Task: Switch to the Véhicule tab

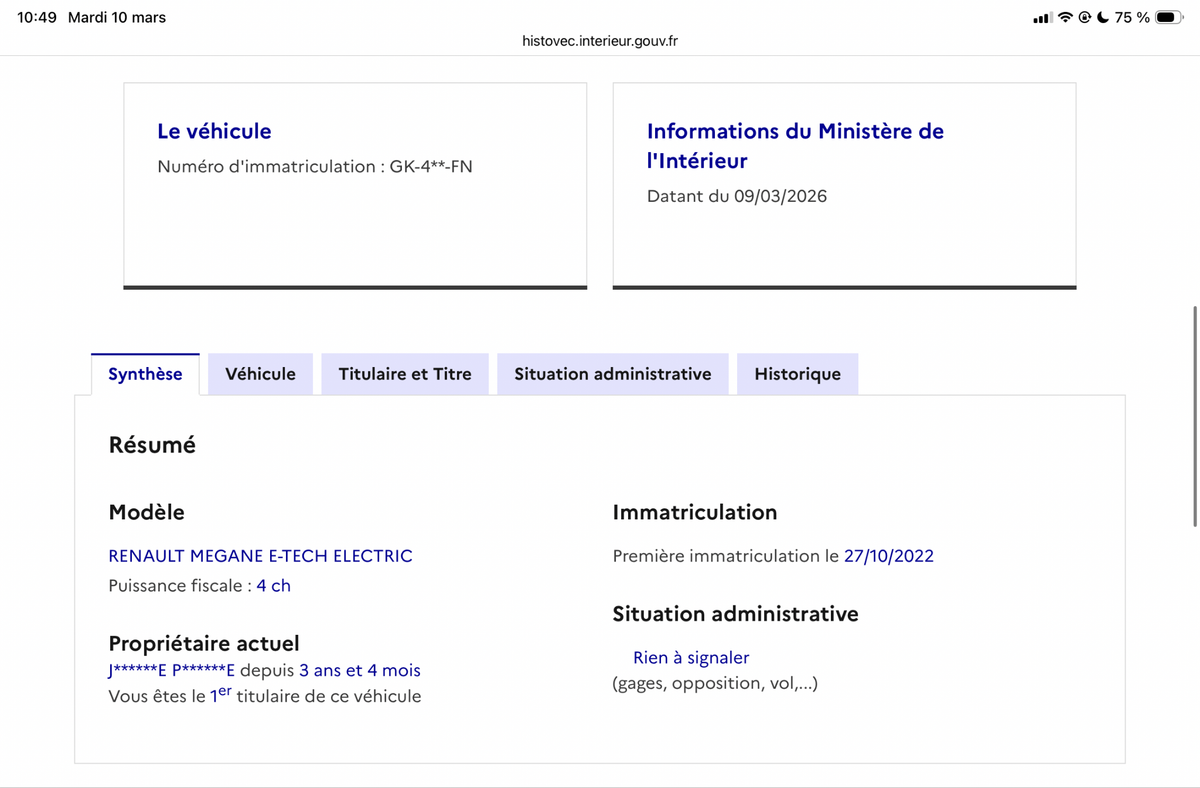Action: [260, 374]
